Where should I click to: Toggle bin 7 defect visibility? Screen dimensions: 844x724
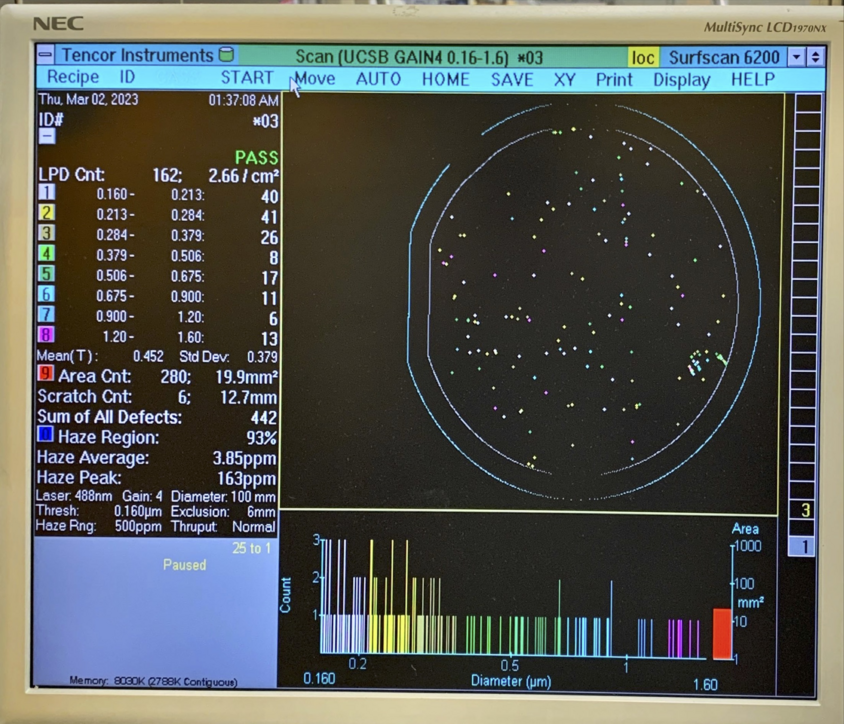[x=45, y=315]
